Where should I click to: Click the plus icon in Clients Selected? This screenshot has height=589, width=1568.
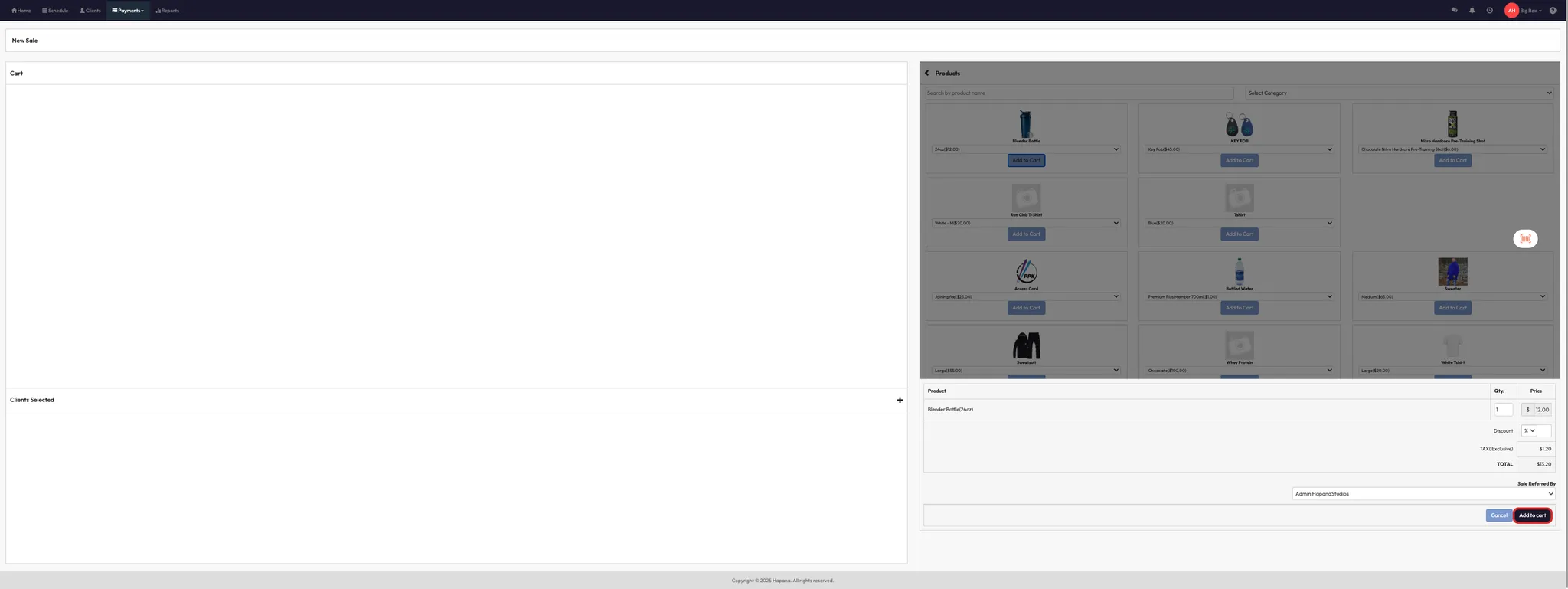pyautogui.click(x=900, y=400)
